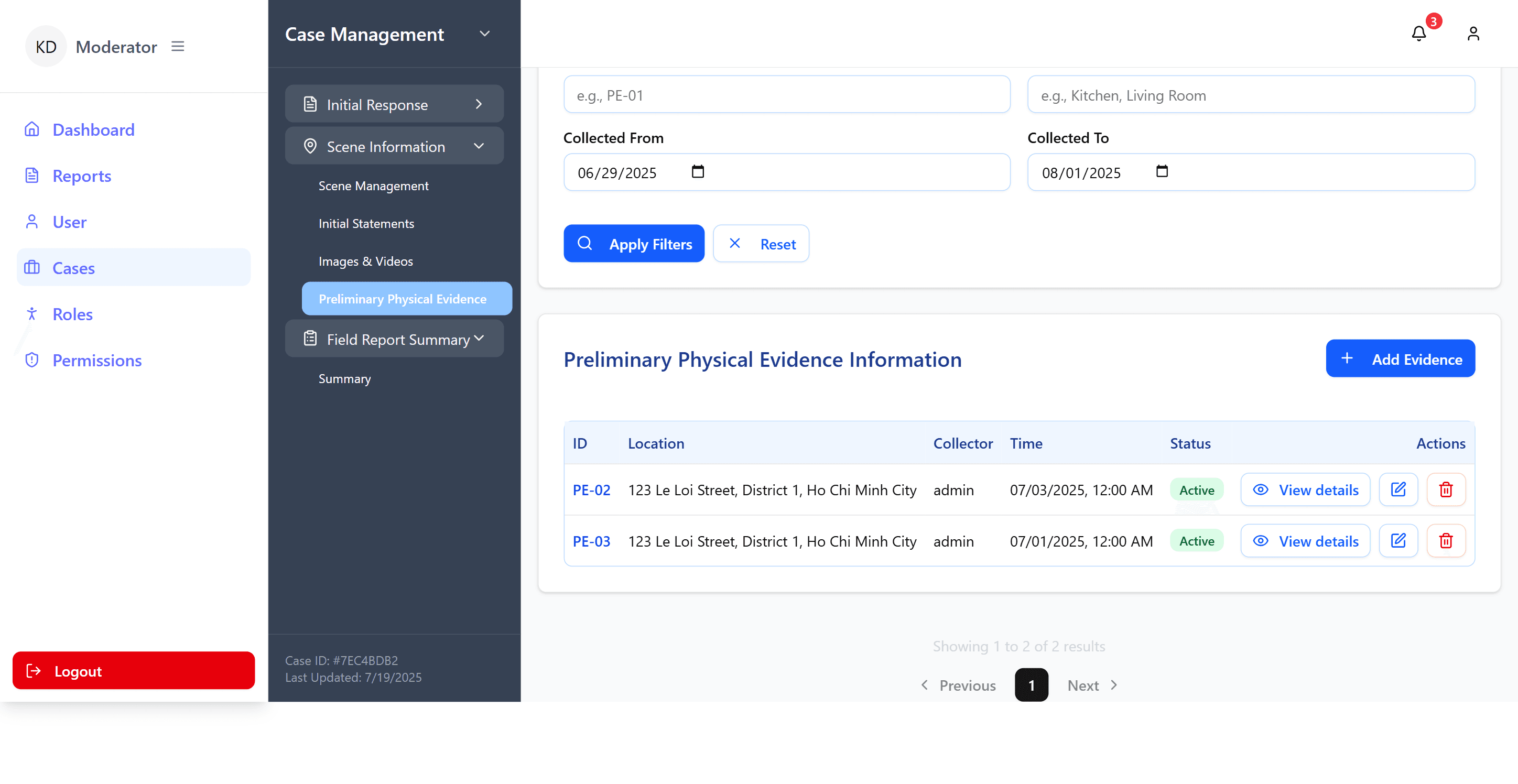Open the calendar picker for Collected From
The image size is (1518, 784).
tap(698, 172)
